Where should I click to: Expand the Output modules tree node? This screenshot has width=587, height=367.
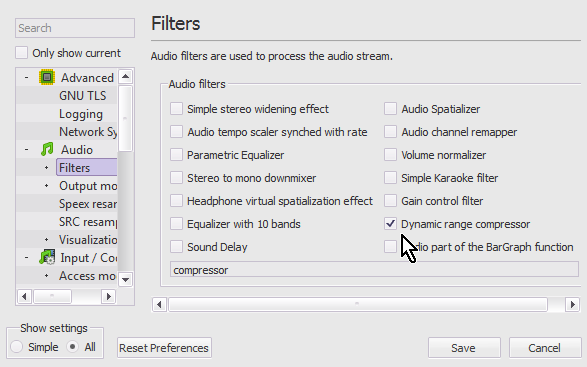(46, 186)
